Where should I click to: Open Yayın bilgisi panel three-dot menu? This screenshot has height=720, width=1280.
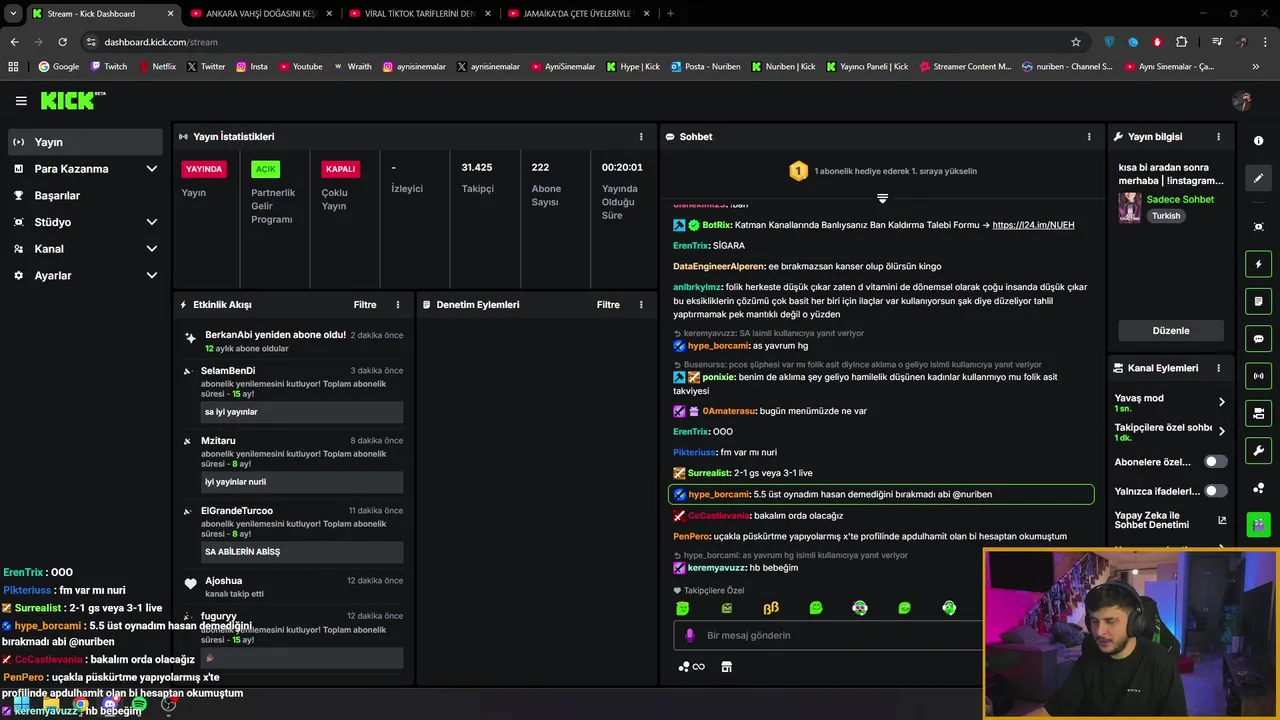[1218, 136]
